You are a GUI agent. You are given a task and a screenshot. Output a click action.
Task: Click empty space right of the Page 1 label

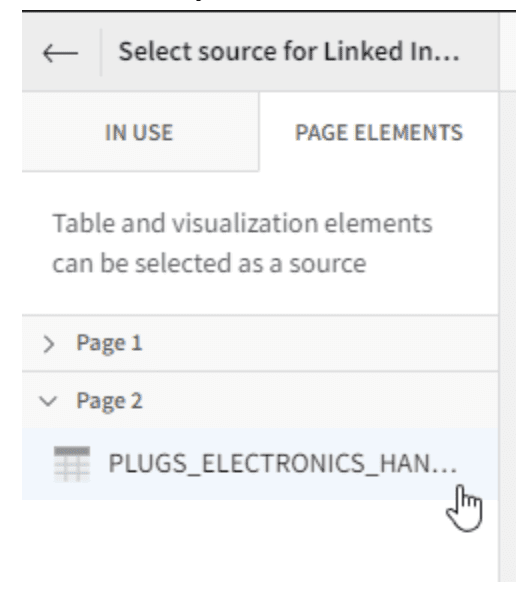pos(319,344)
